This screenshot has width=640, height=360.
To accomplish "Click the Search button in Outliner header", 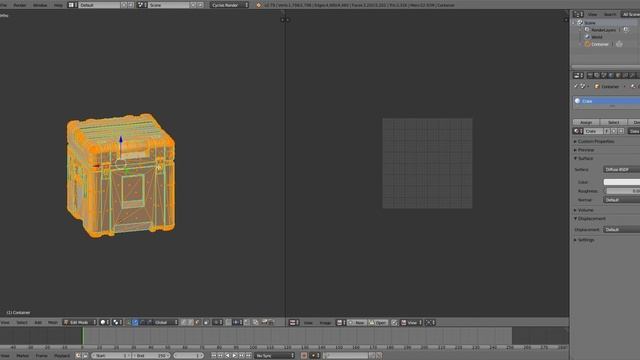I will pyautogui.click(x=610, y=14).
